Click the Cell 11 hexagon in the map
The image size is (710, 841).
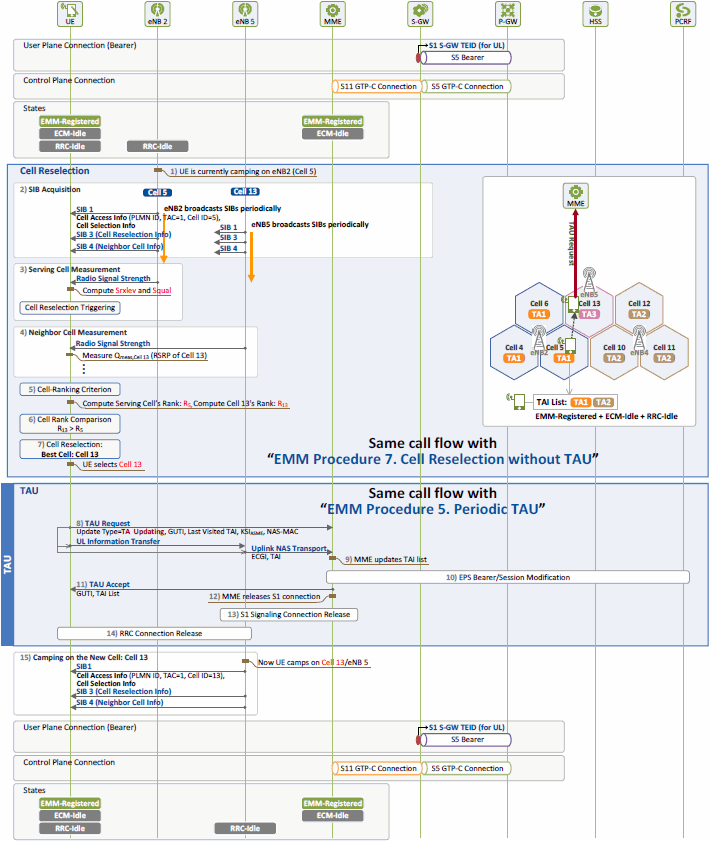pyautogui.click(x=664, y=353)
